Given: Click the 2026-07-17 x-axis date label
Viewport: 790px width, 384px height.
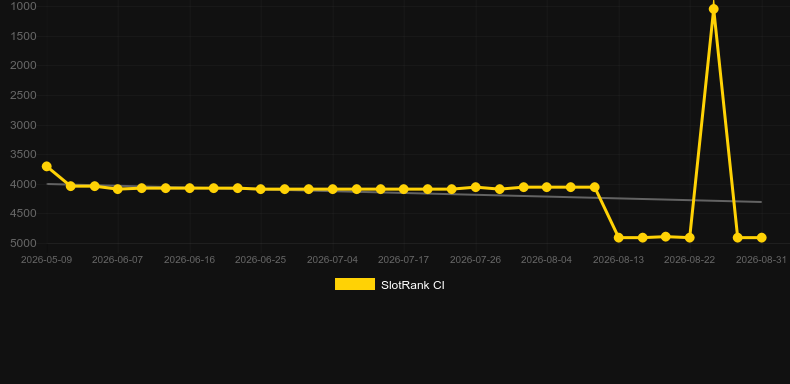Looking at the screenshot, I should [404, 260].
